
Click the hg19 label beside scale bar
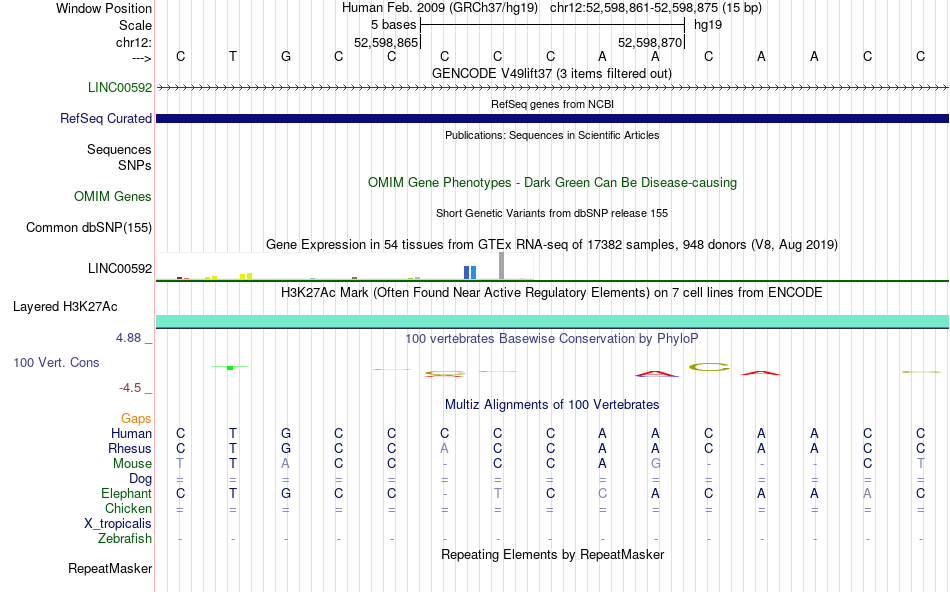(708, 25)
